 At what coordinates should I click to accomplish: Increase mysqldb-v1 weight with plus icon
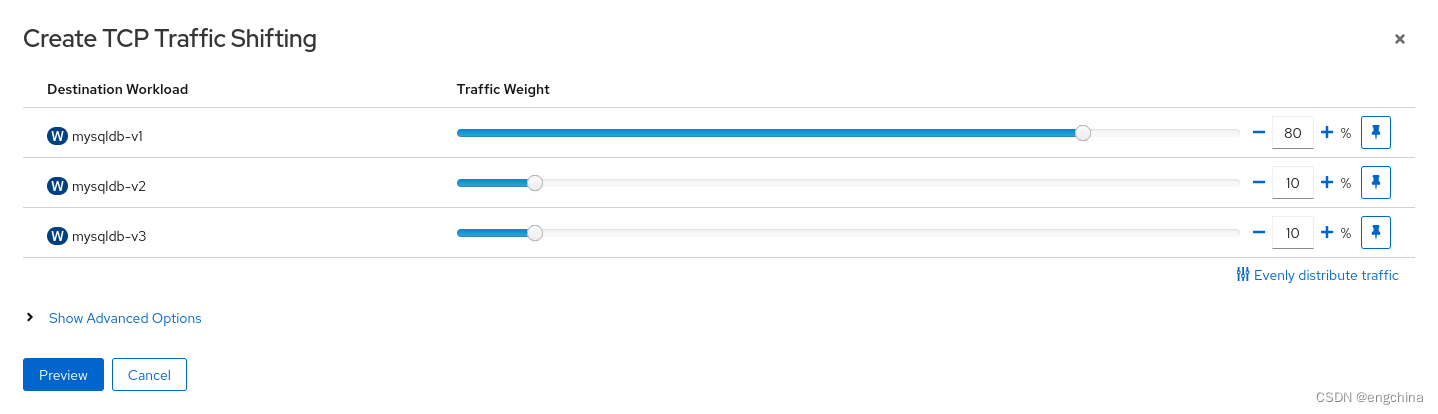(1327, 132)
